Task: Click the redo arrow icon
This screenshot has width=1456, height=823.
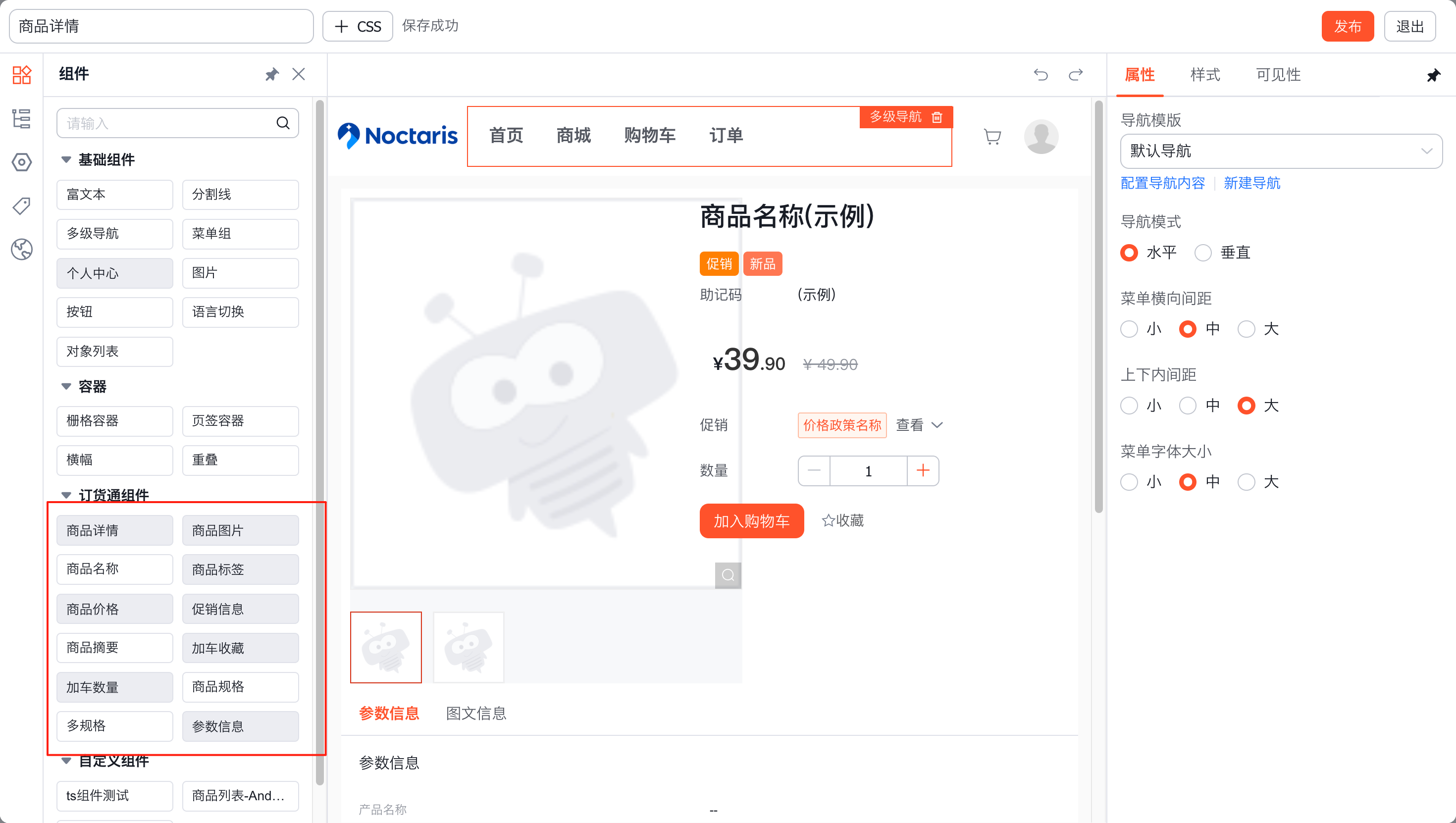Action: coord(1076,74)
